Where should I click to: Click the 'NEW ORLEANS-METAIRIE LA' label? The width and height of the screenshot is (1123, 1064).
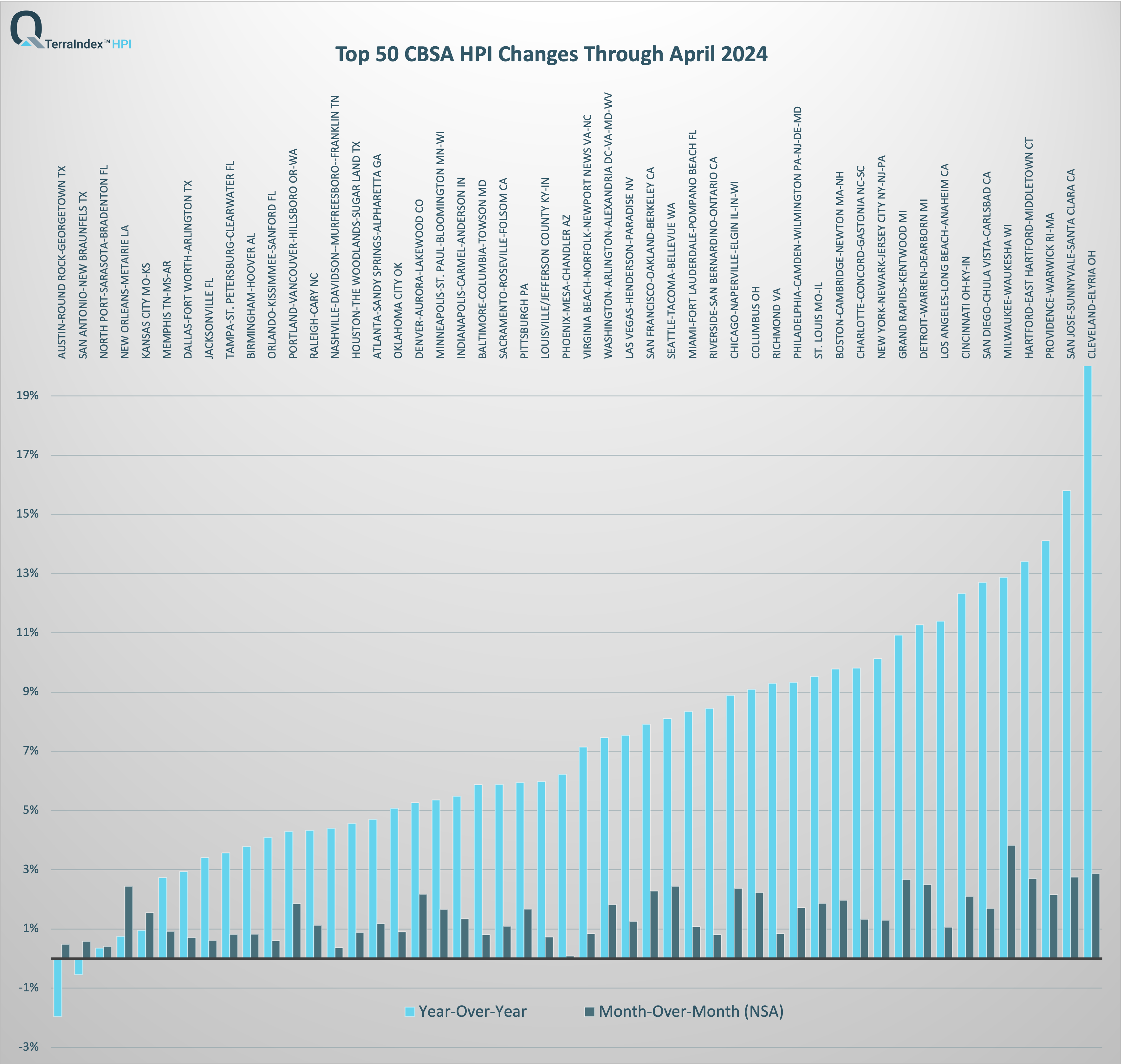(x=125, y=292)
